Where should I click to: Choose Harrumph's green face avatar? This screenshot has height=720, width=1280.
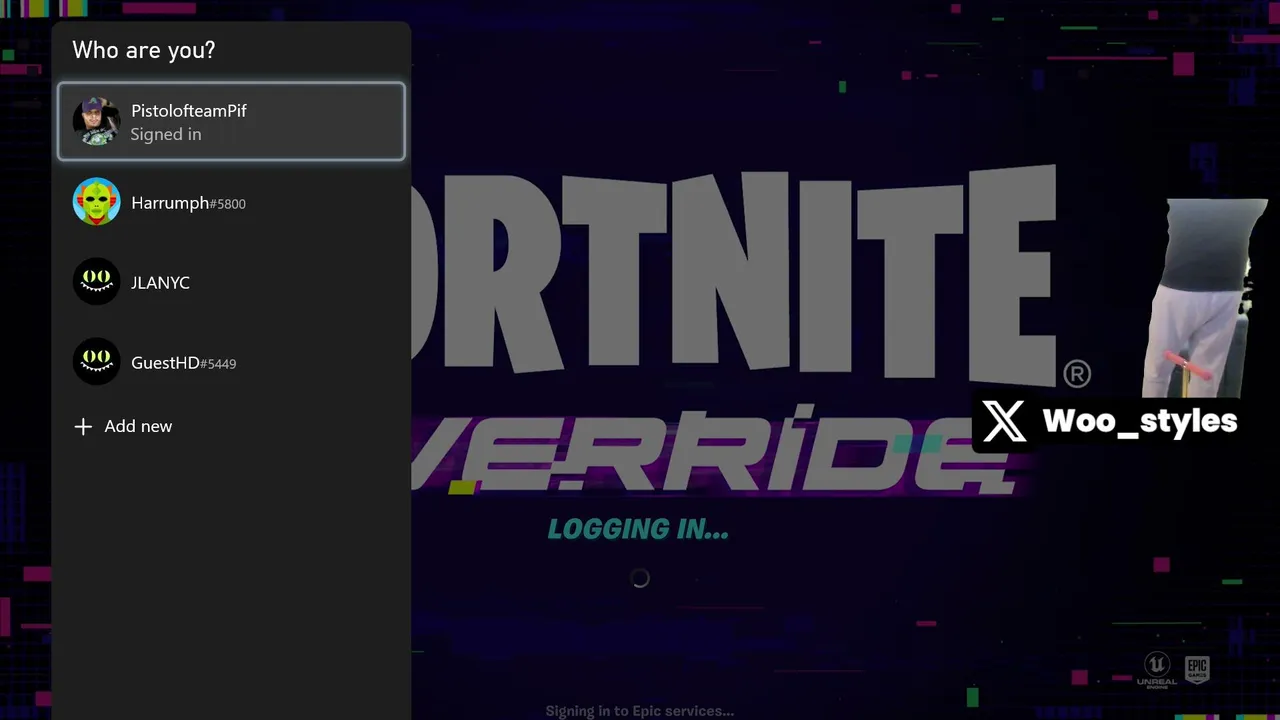[97, 202]
